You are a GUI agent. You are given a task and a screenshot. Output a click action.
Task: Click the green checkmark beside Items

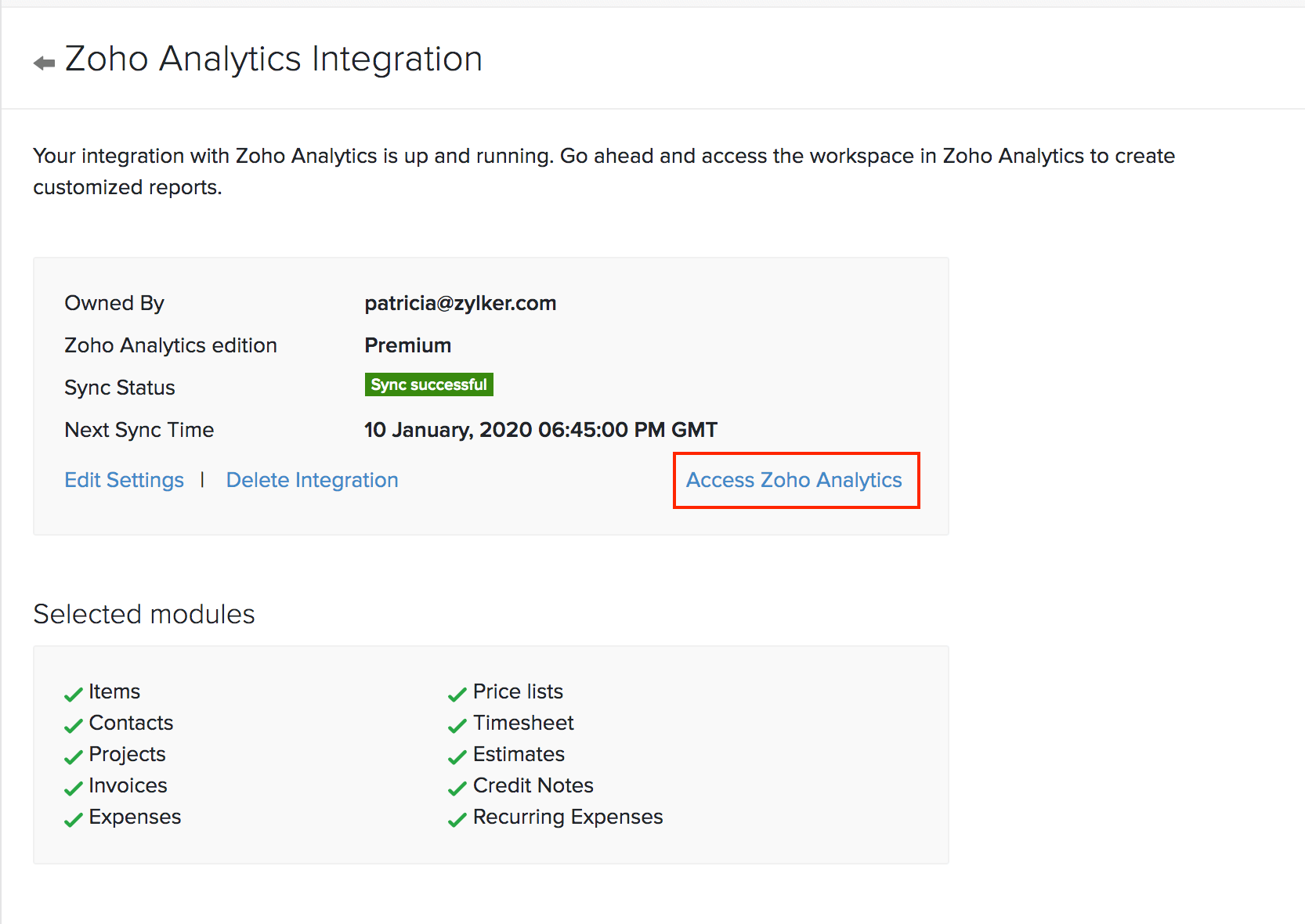(x=73, y=694)
